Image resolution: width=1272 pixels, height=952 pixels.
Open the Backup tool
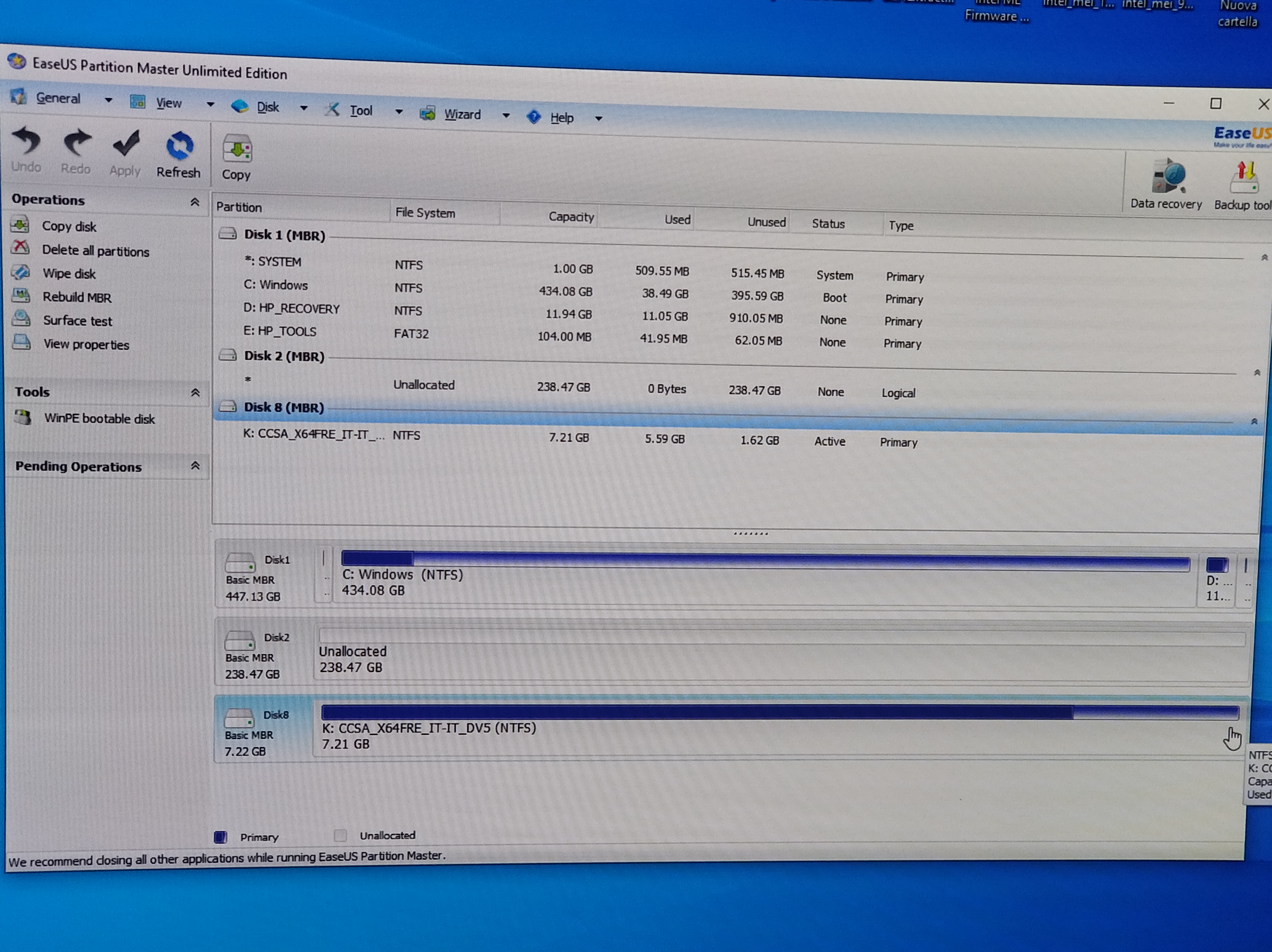[1244, 178]
